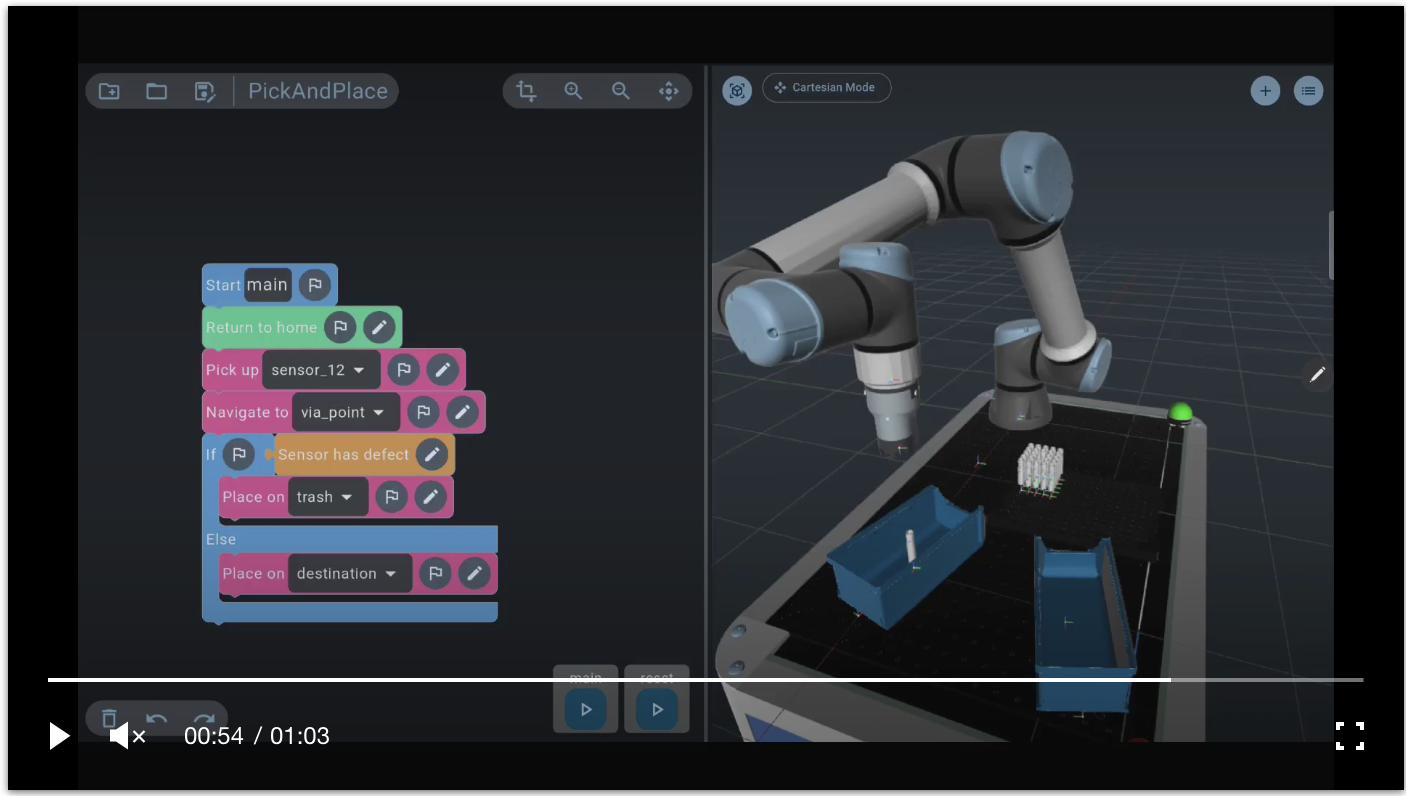Viewport: 1406px width, 796px height.
Task: Click the plus button in 3D view
Action: [x=1265, y=91]
